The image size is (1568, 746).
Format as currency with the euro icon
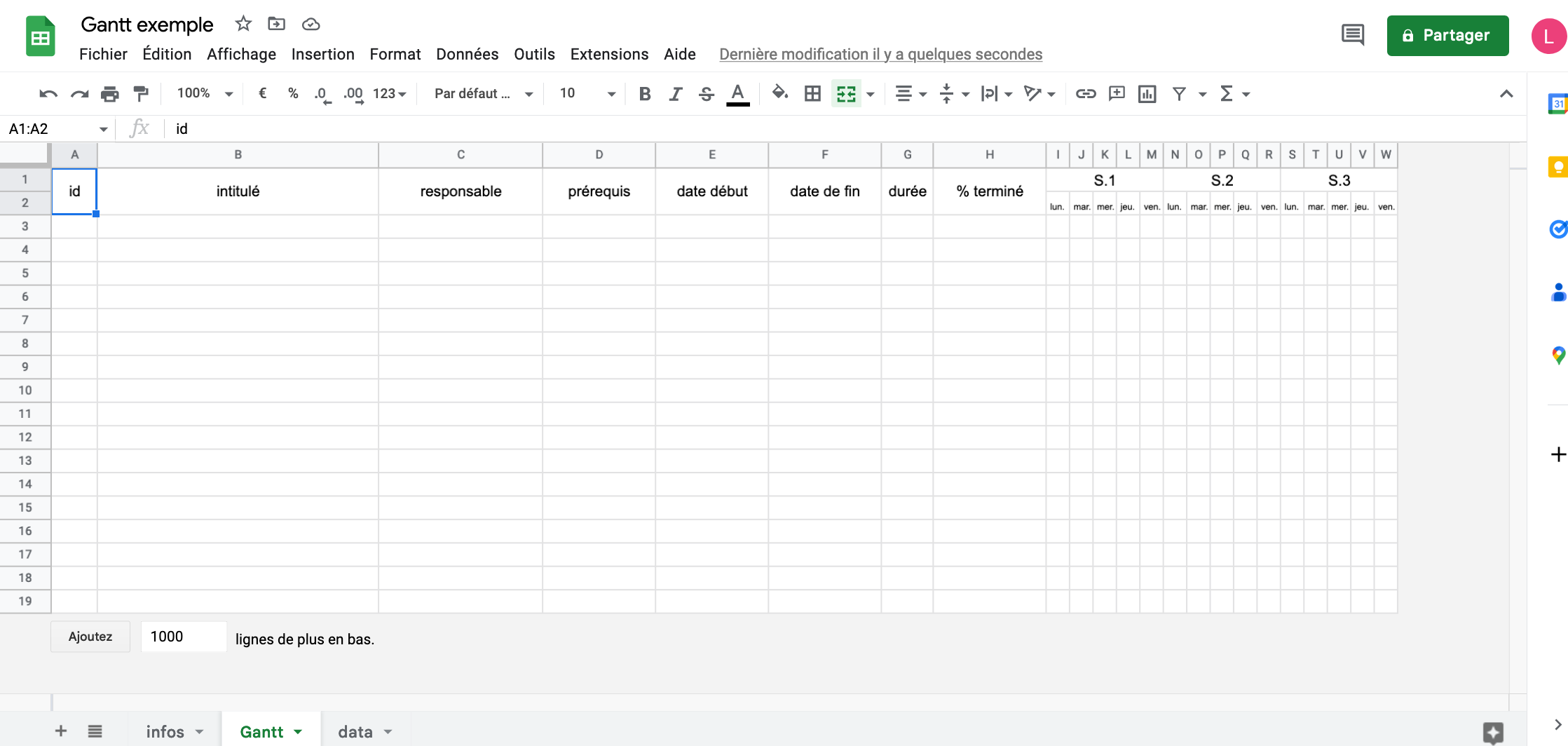(262, 93)
